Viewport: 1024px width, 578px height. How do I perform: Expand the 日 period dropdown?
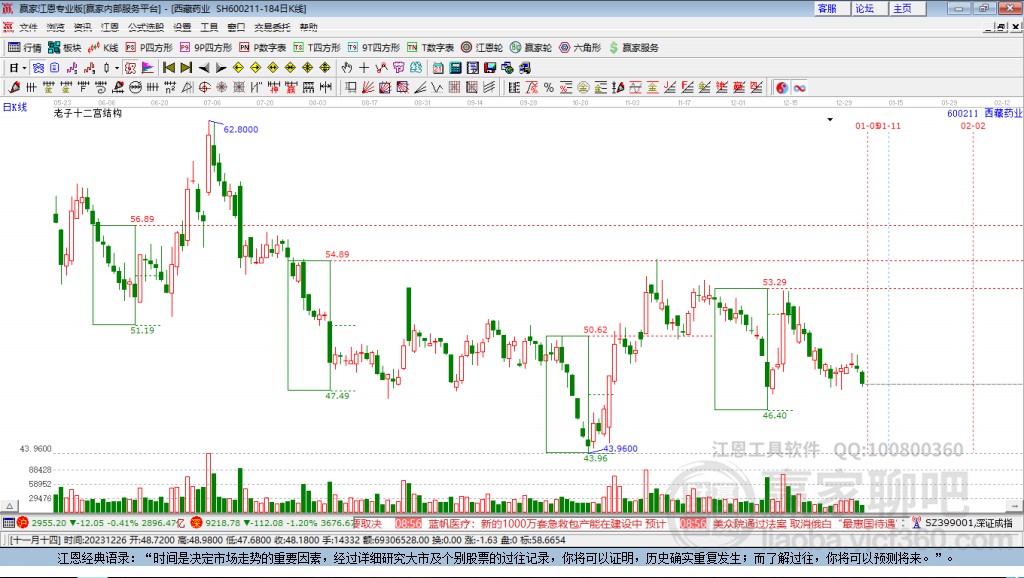tap(24, 68)
